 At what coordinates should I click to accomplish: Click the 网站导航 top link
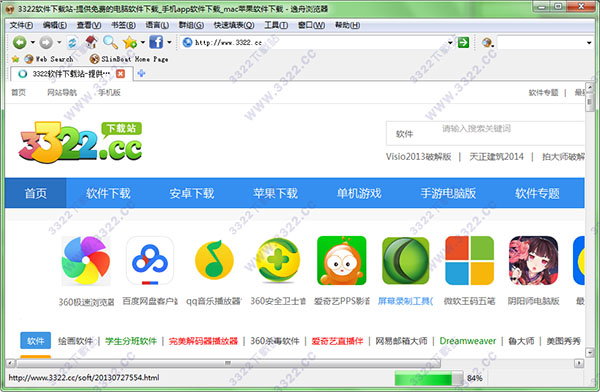point(62,92)
